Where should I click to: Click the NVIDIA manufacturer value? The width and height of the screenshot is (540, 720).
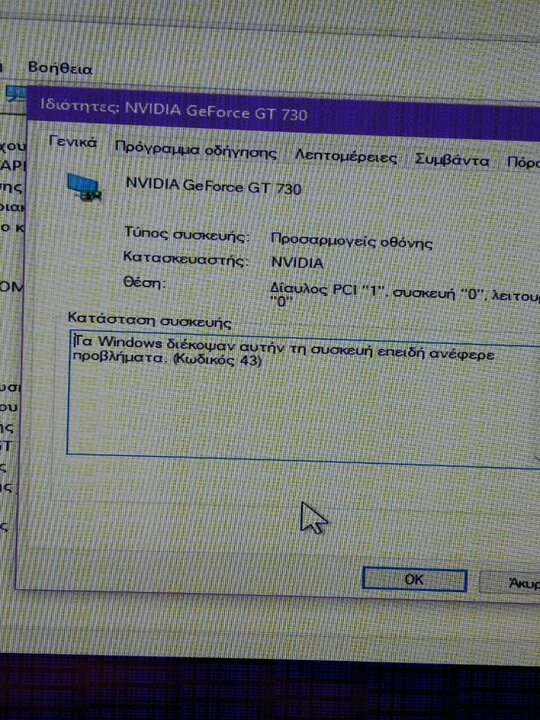tap(297, 263)
